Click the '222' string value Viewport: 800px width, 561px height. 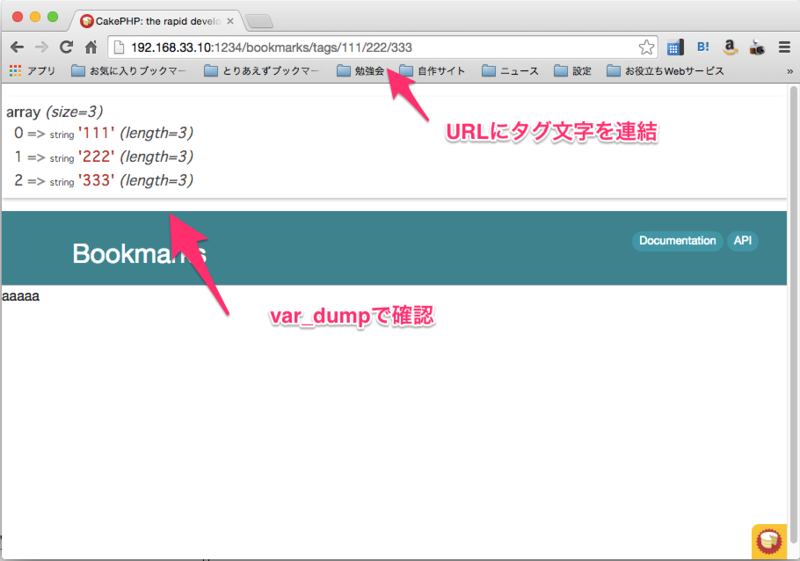(x=96, y=157)
